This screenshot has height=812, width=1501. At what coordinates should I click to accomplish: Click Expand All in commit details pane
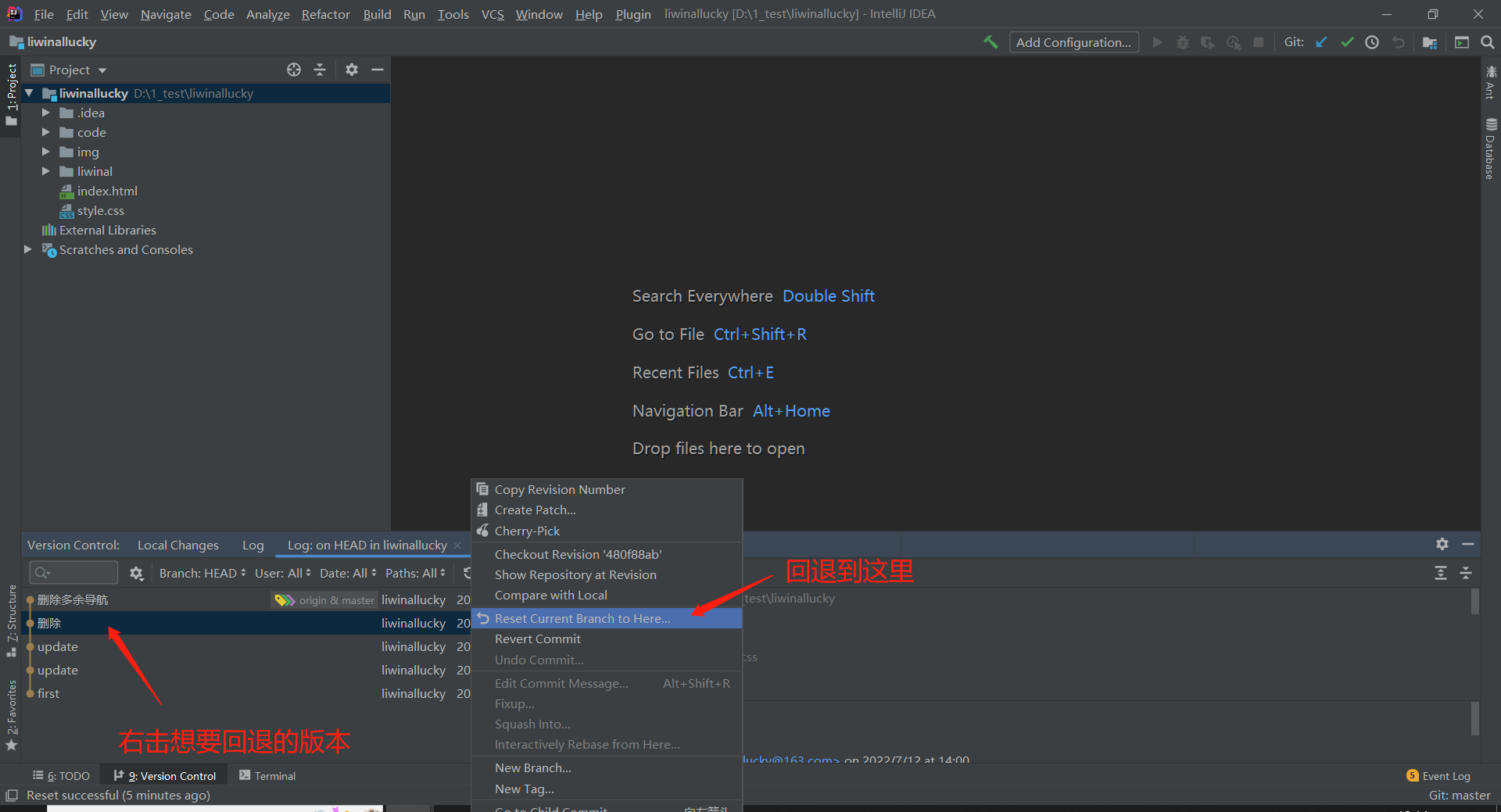1441,573
